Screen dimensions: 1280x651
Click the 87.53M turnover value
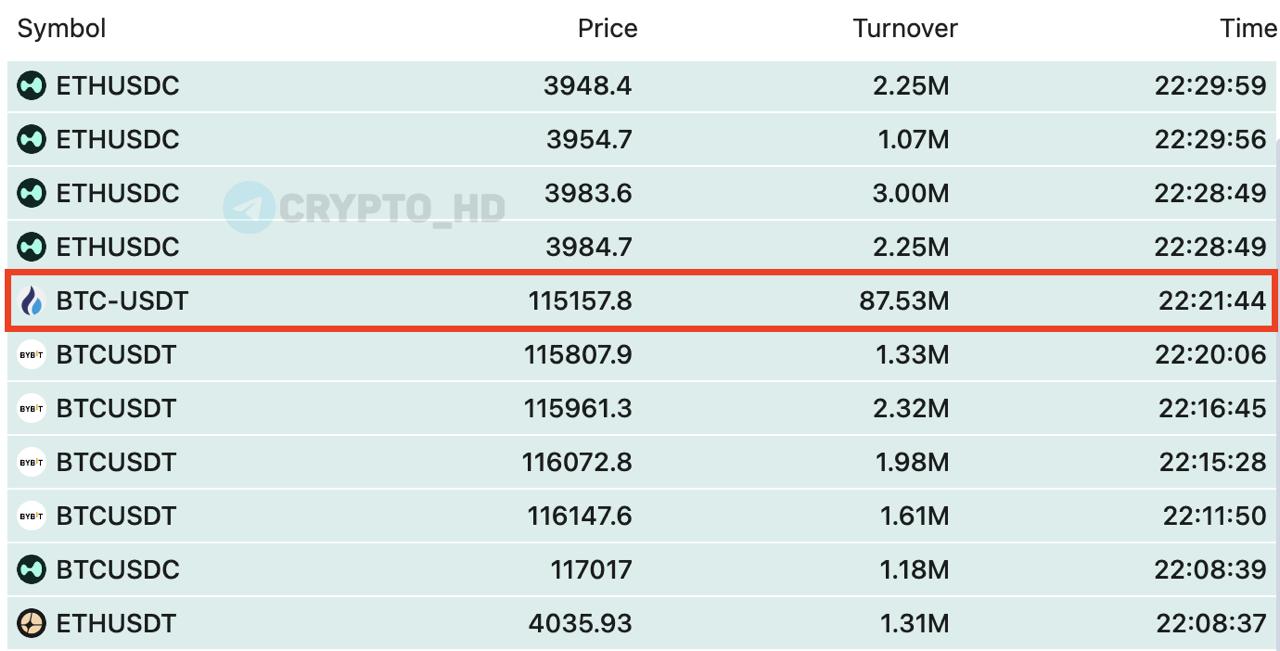pyautogui.click(x=903, y=301)
